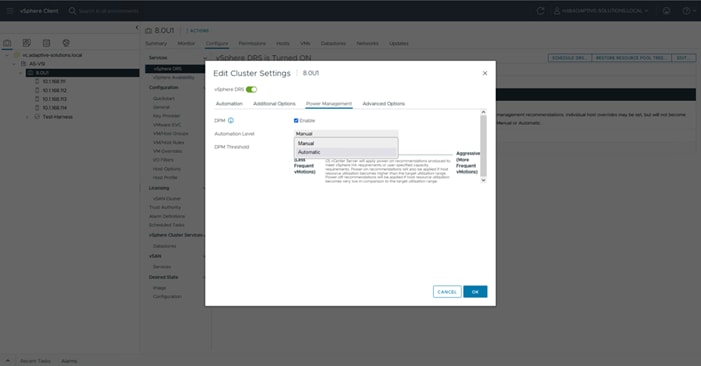Open the Datastores tab

333,43
